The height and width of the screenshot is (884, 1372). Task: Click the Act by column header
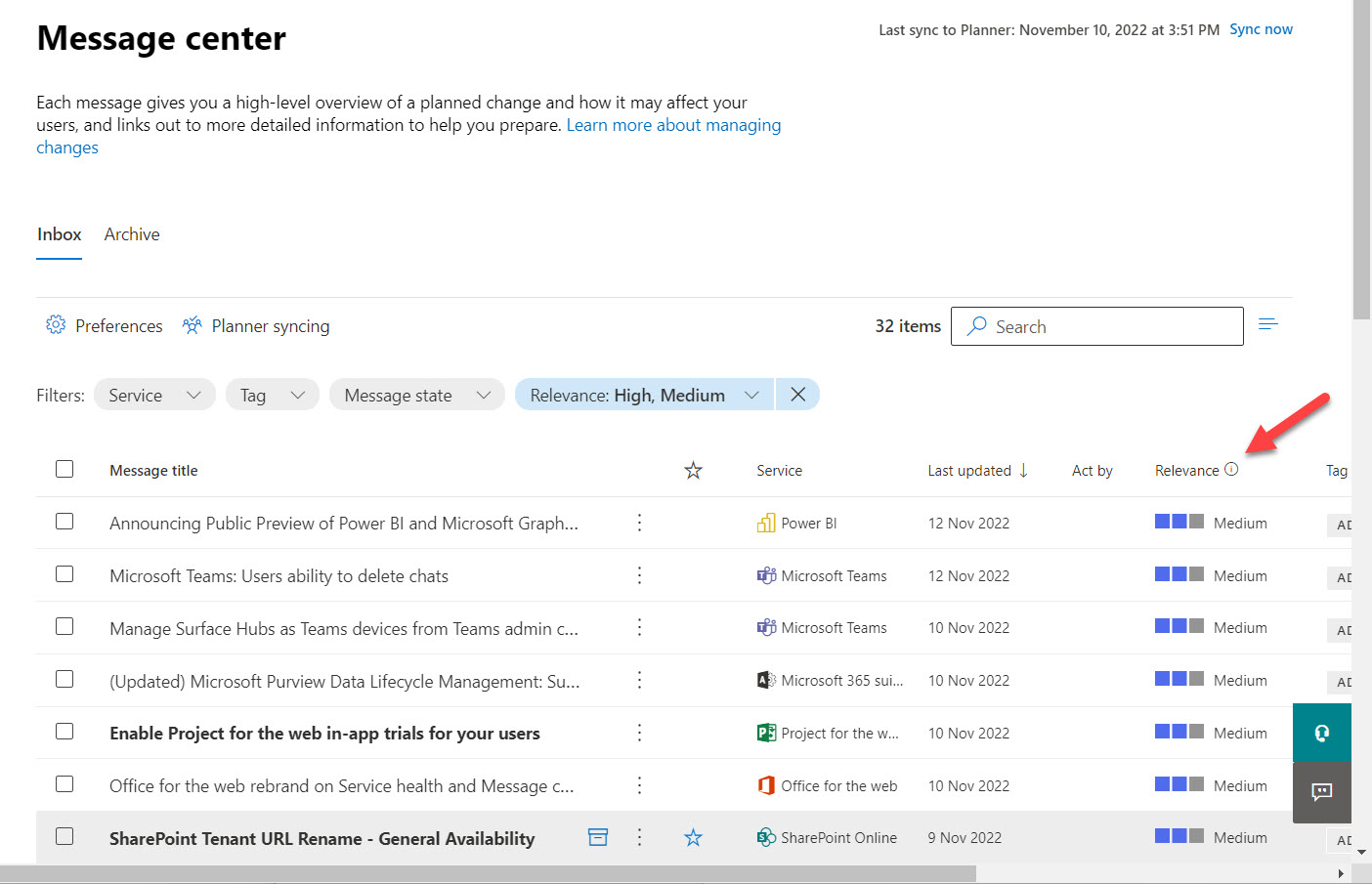pyautogui.click(x=1093, y=471)
